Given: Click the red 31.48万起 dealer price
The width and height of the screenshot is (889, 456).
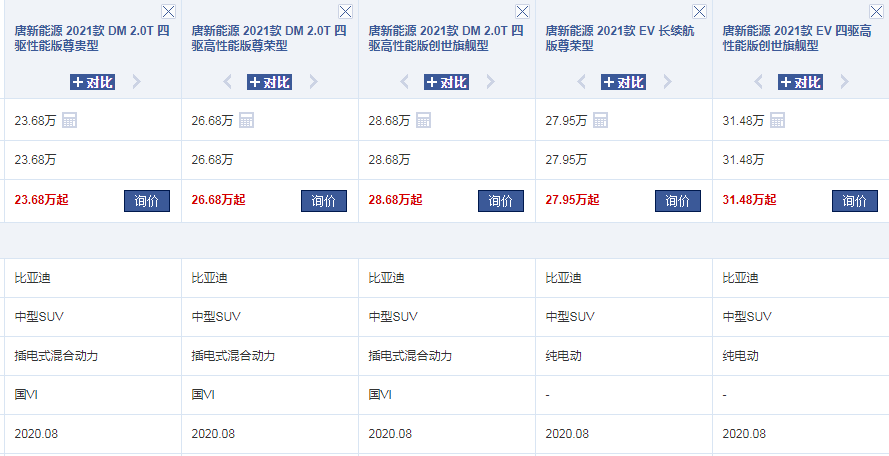Looking at the screenshot, I should [749, 200].
